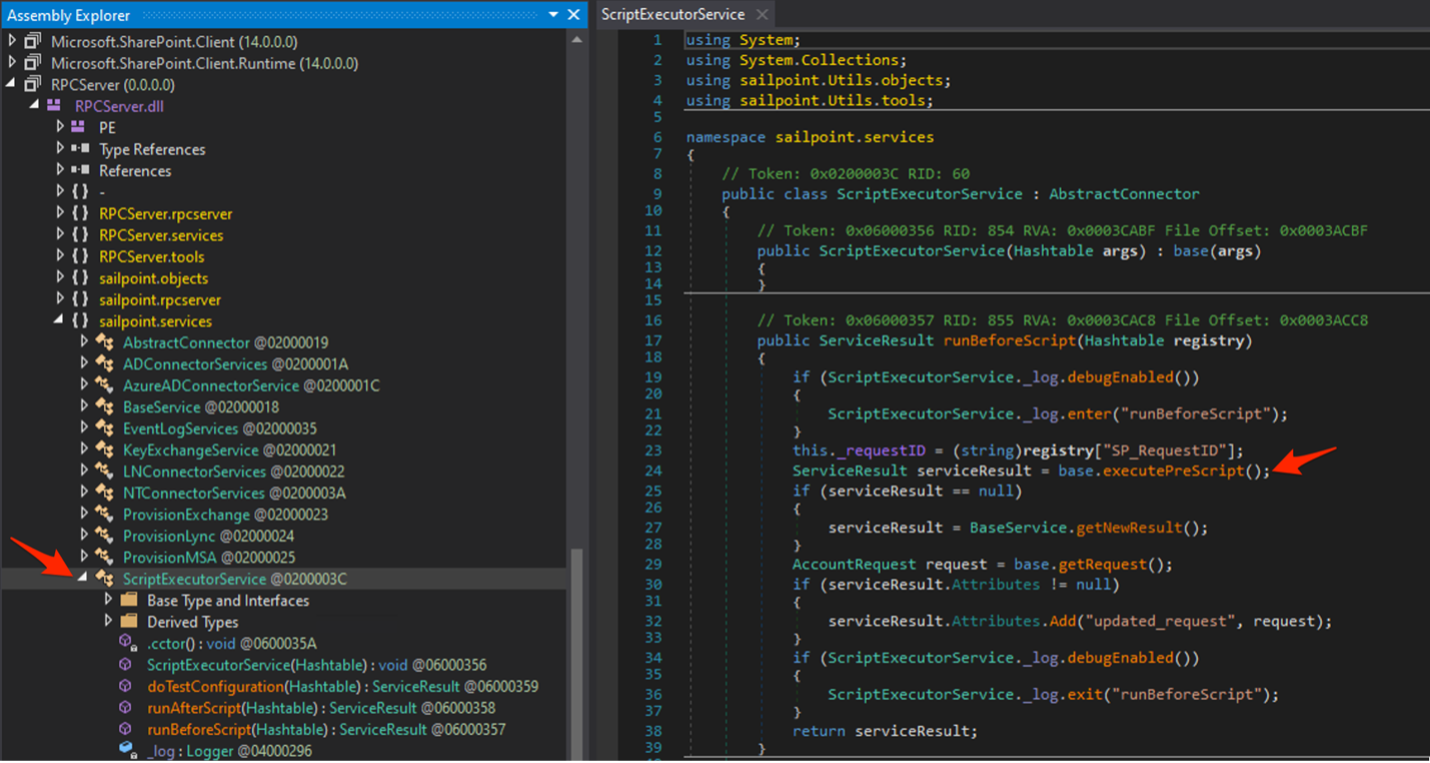1430x763 pixels.
Task: Click the EventLogServices class icon
Action: click(x=105, y=429)
